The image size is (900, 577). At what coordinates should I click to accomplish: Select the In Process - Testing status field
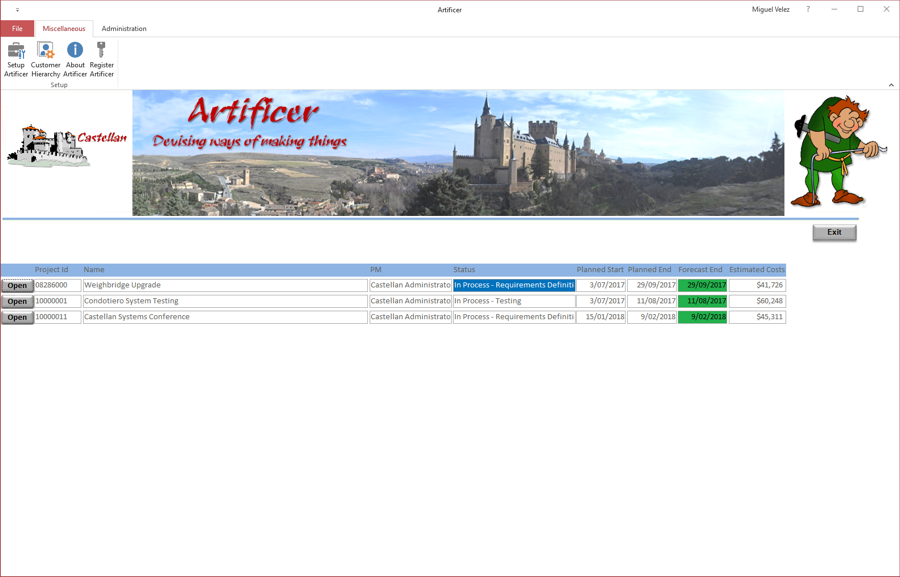click(514, 301)
